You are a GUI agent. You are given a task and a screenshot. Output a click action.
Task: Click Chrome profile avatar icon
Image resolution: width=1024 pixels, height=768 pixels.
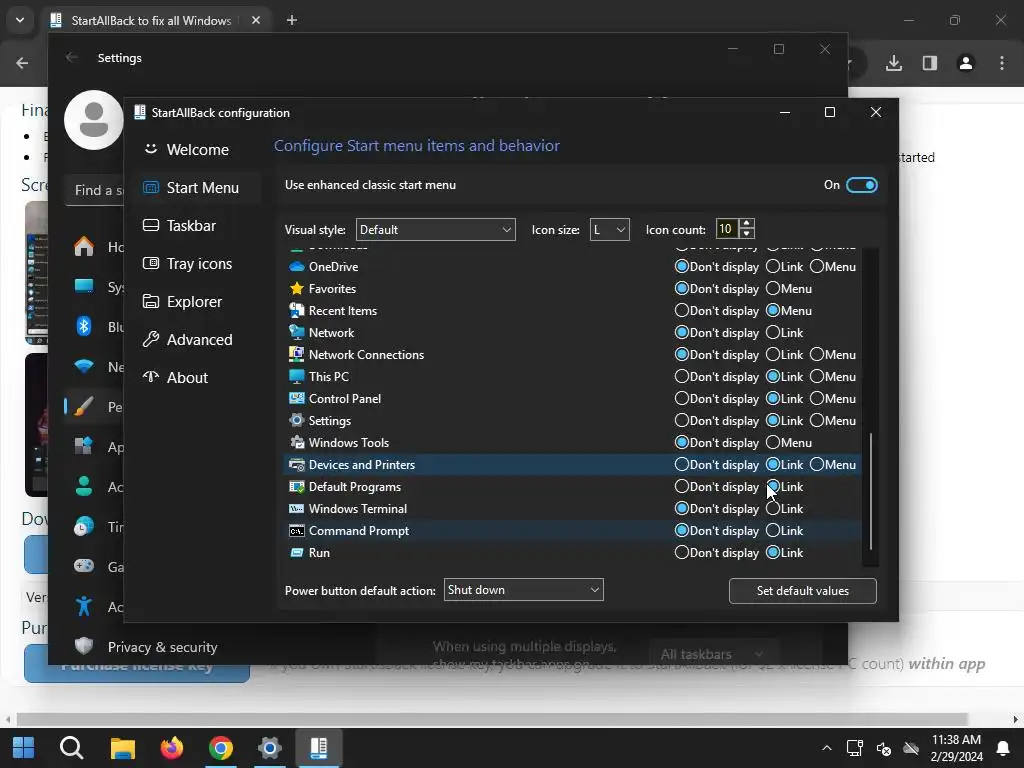(x=966, y=63)
